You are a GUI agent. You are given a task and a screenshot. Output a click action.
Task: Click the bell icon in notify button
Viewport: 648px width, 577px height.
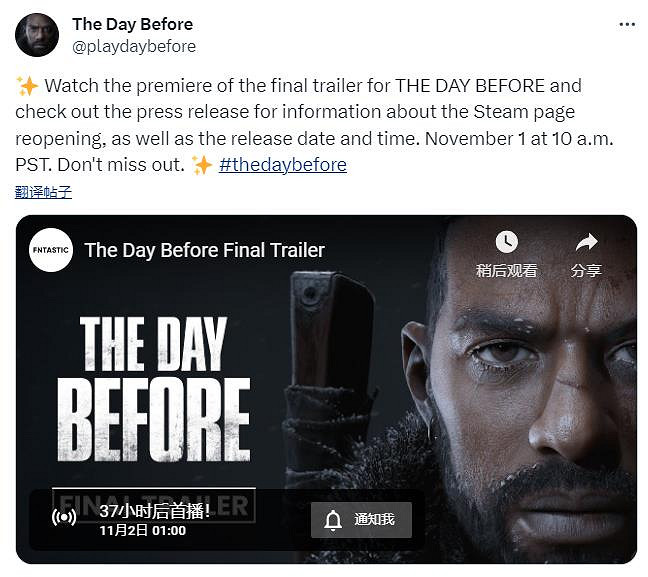point(333,520)
